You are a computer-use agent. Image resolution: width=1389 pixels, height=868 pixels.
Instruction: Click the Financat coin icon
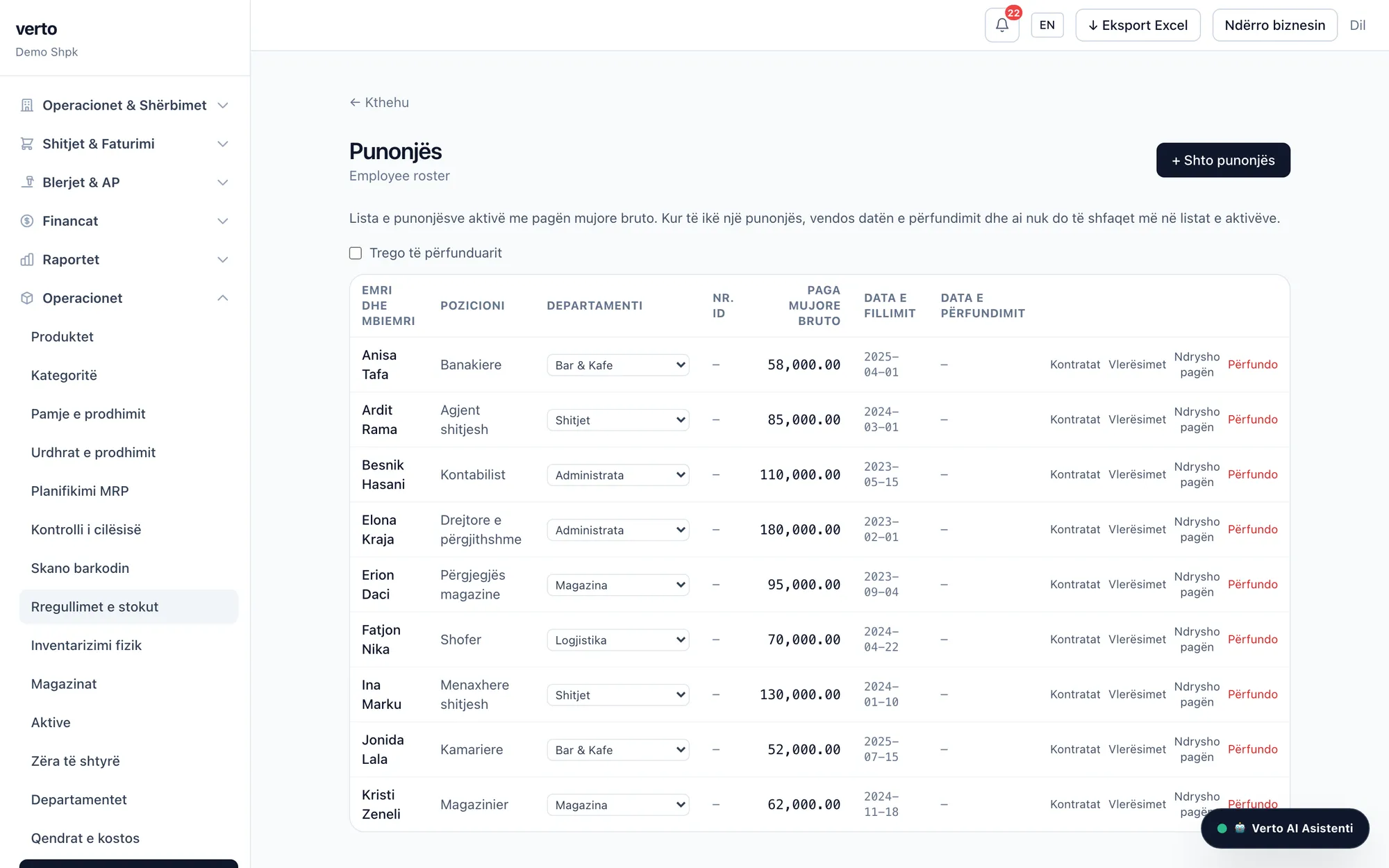point(27,221)
